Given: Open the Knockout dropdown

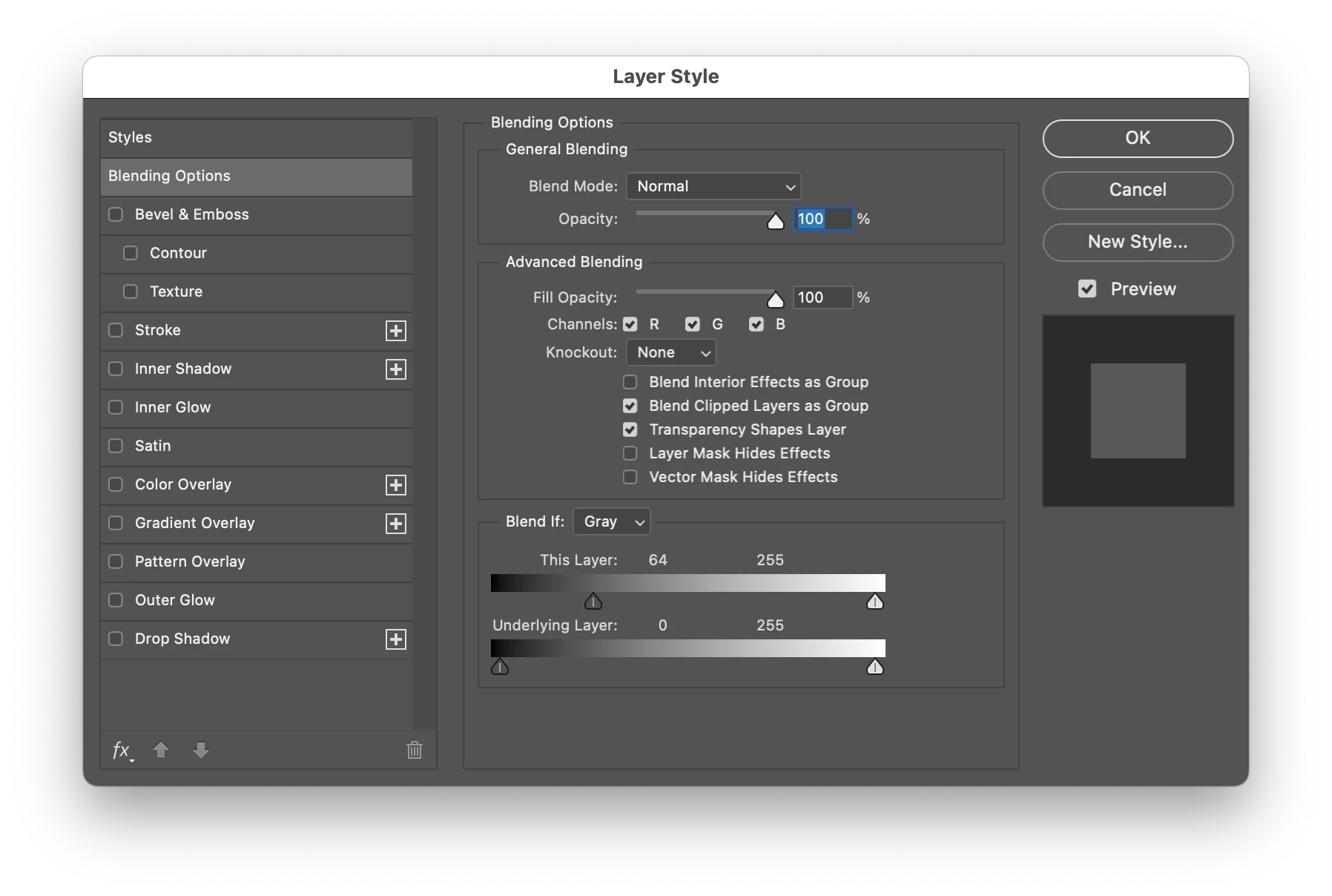Looking at the screenshot, I should [671, 352].
